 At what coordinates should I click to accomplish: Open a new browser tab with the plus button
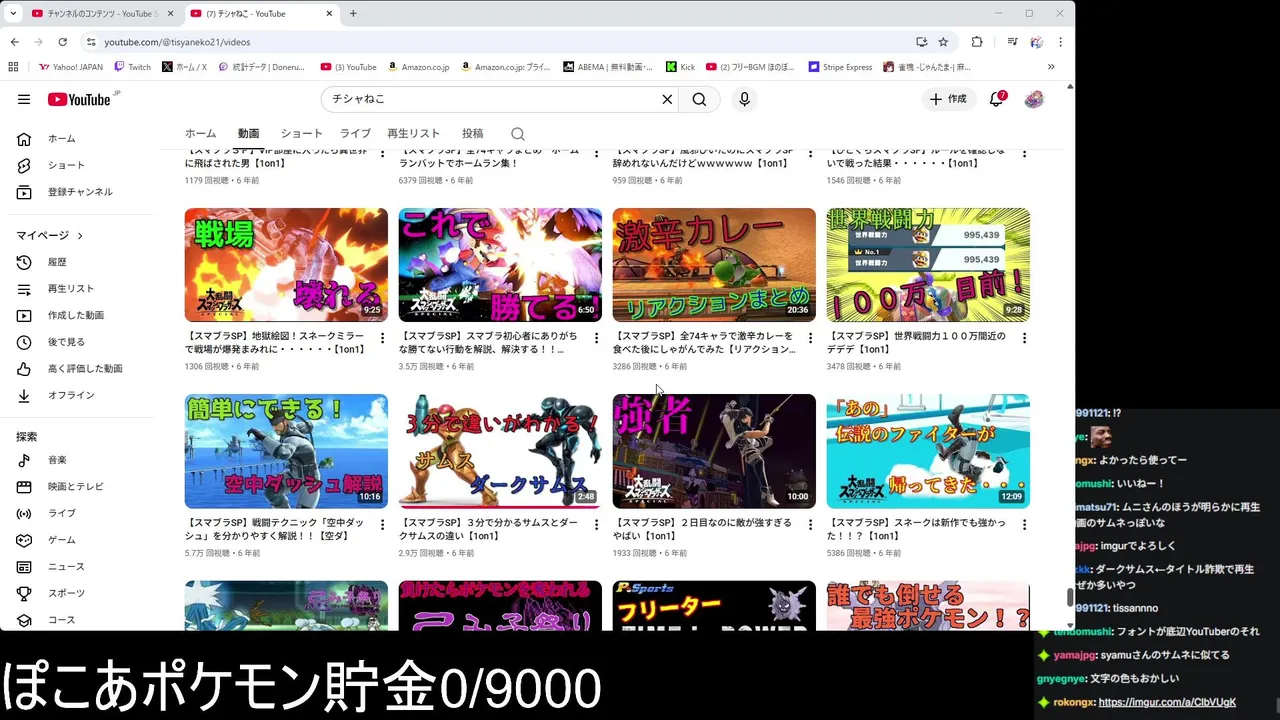coord(353,14)
